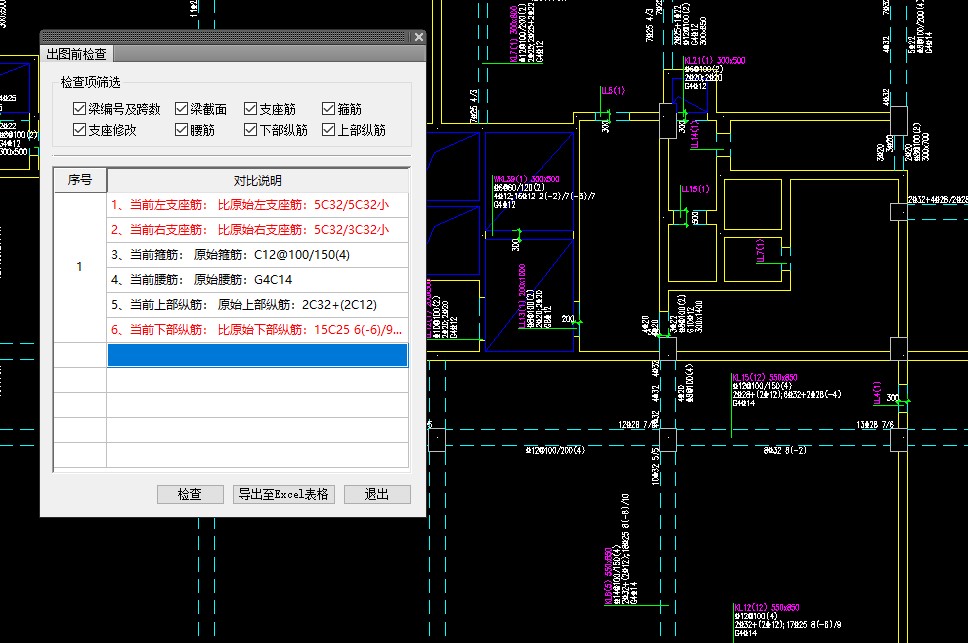Click the 对比说明 column header

tap(257, 180)
